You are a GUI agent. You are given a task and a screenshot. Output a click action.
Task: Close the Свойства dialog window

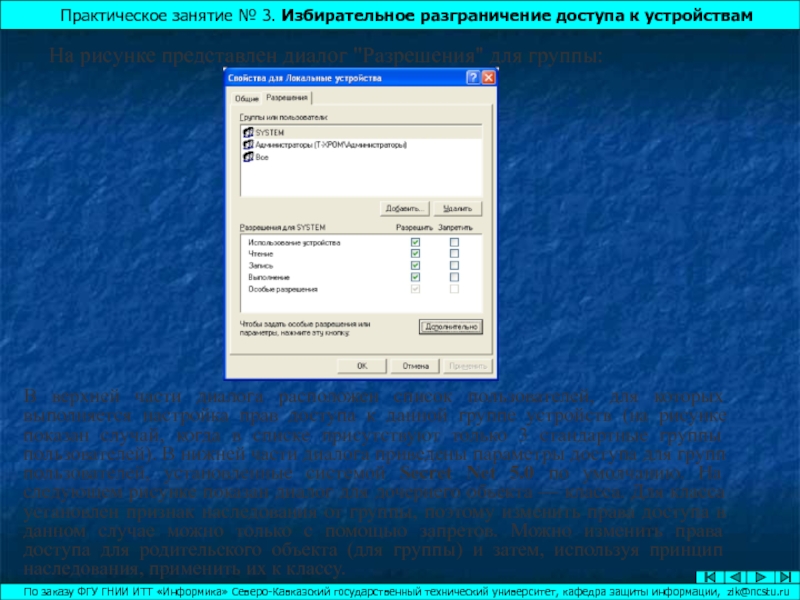[x=489, y=77]
